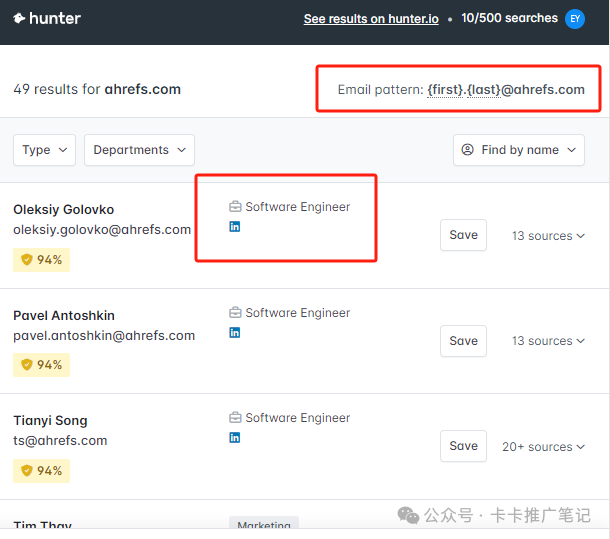Click the person icon in Find by name
Image resolution: width=610 pixels, height=539 pixels.
pos(467,150)
